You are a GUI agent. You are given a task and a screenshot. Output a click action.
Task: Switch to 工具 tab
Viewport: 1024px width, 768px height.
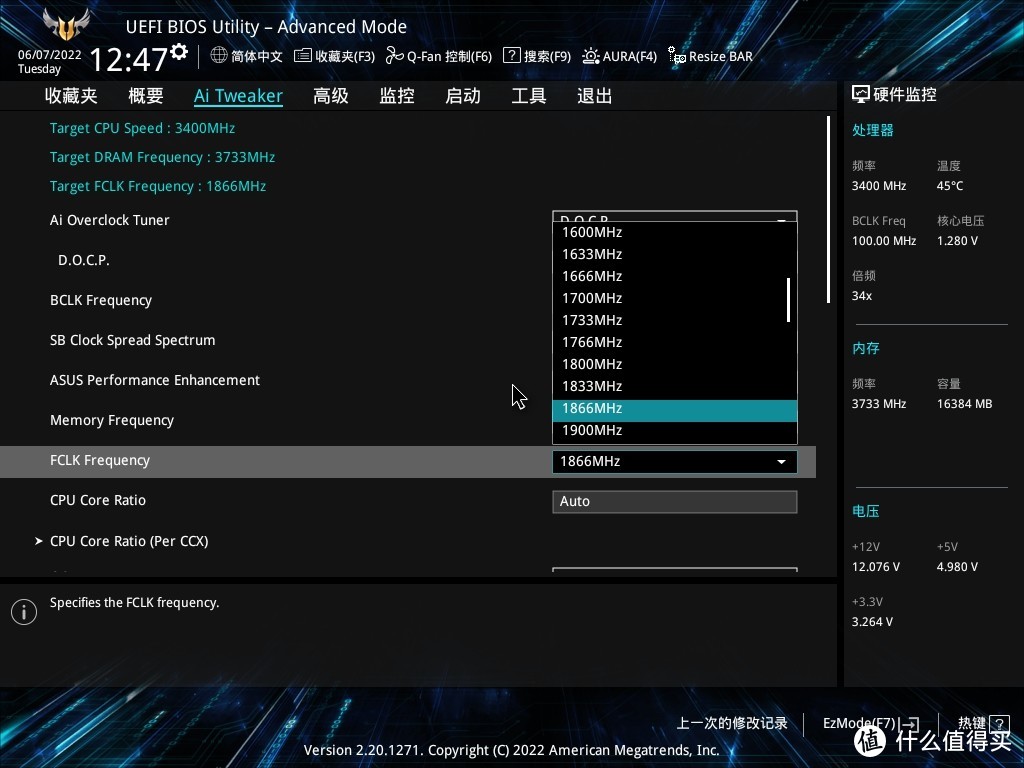(x=528, y=96)
